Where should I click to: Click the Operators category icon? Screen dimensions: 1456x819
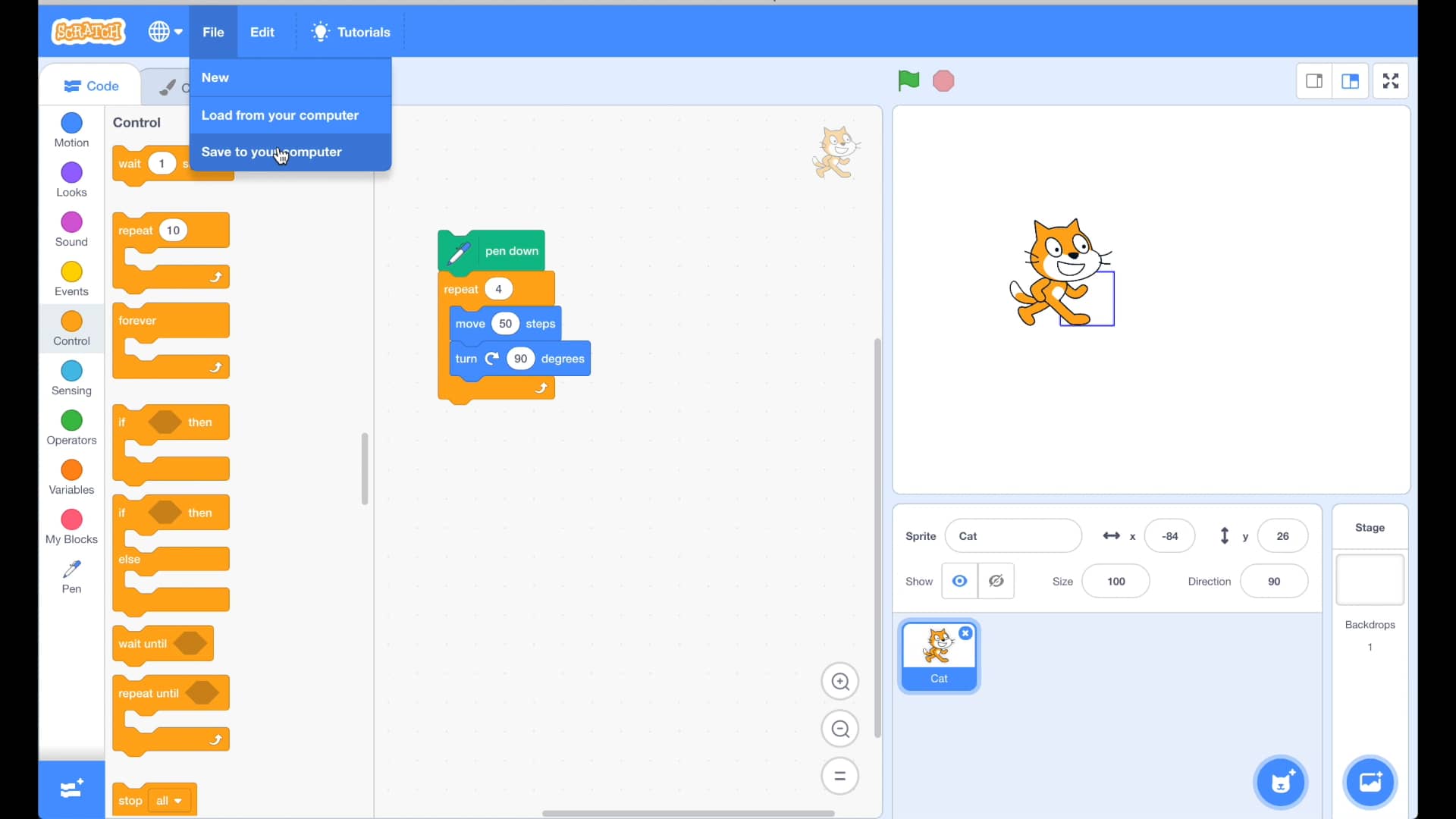71,420
